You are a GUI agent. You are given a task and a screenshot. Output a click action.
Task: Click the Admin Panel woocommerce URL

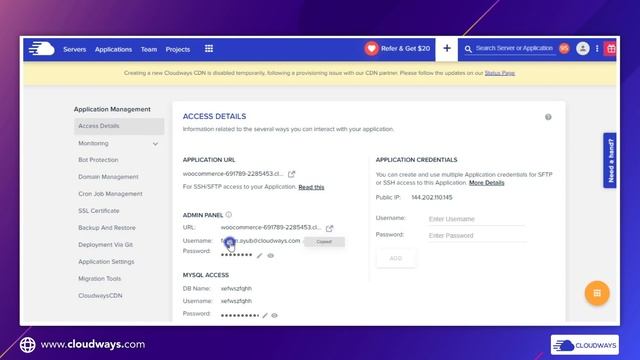(x=271, y=227)
